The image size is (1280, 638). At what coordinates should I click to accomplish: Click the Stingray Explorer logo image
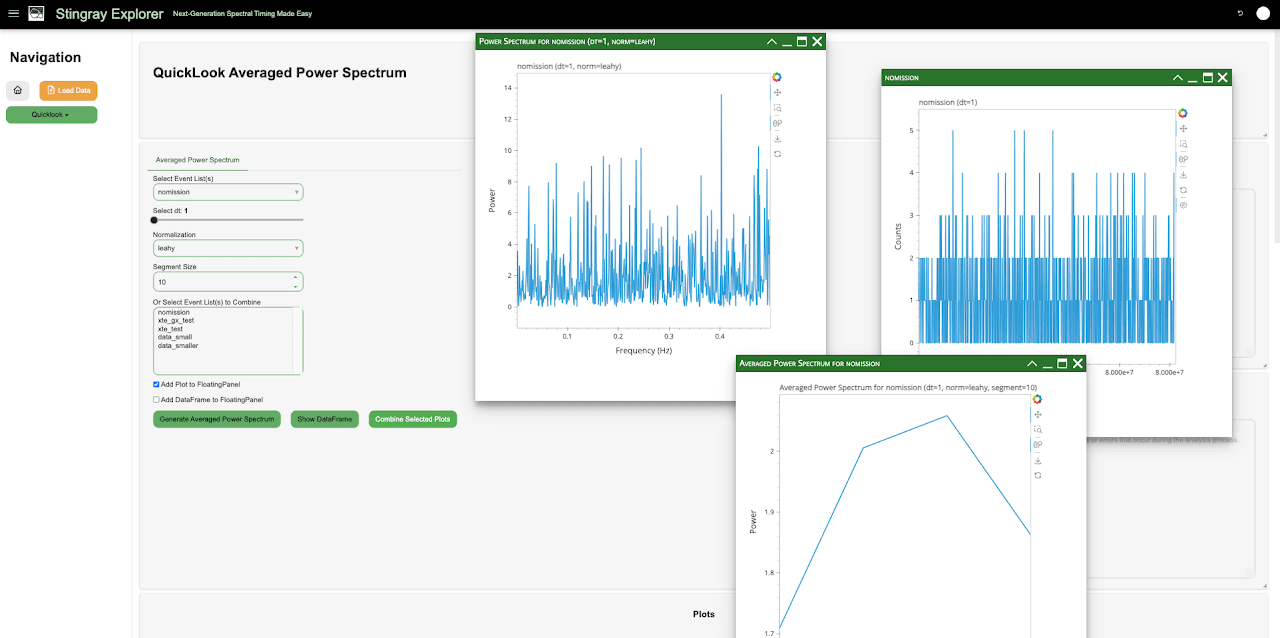(36, 14)
